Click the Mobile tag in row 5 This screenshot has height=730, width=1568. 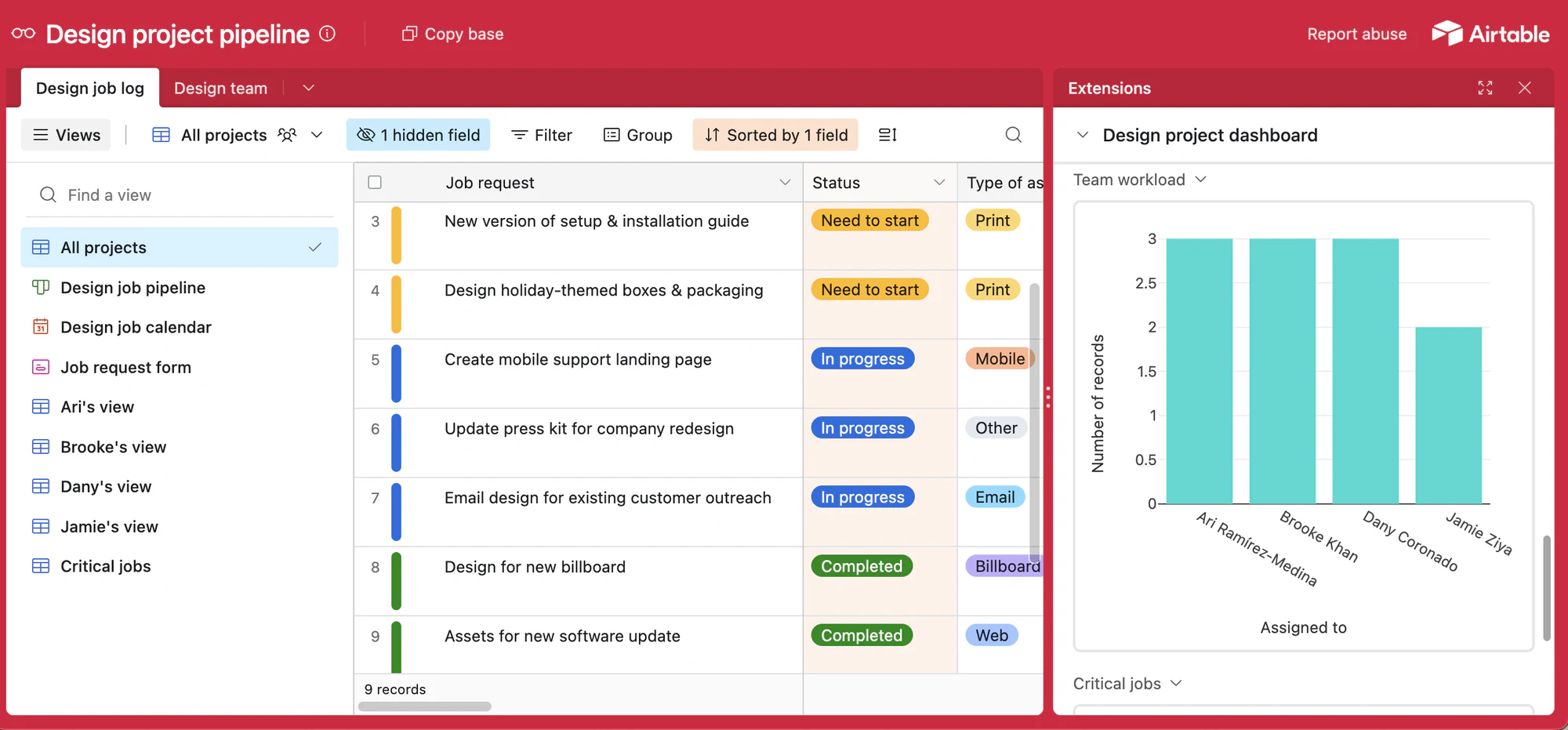coord(1000,359)
